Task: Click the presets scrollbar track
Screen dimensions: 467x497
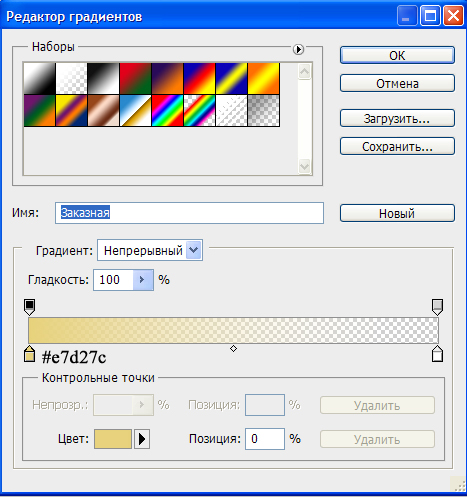Action: pos(304,118)
